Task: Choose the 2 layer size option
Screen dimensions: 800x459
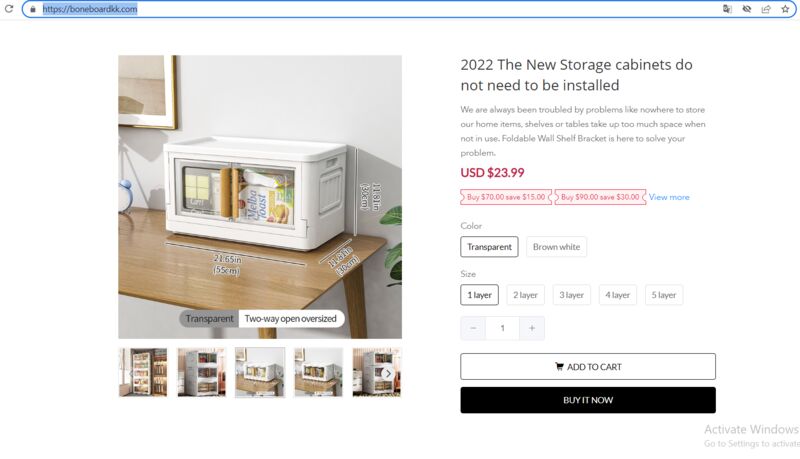Action: coord(525,295)
